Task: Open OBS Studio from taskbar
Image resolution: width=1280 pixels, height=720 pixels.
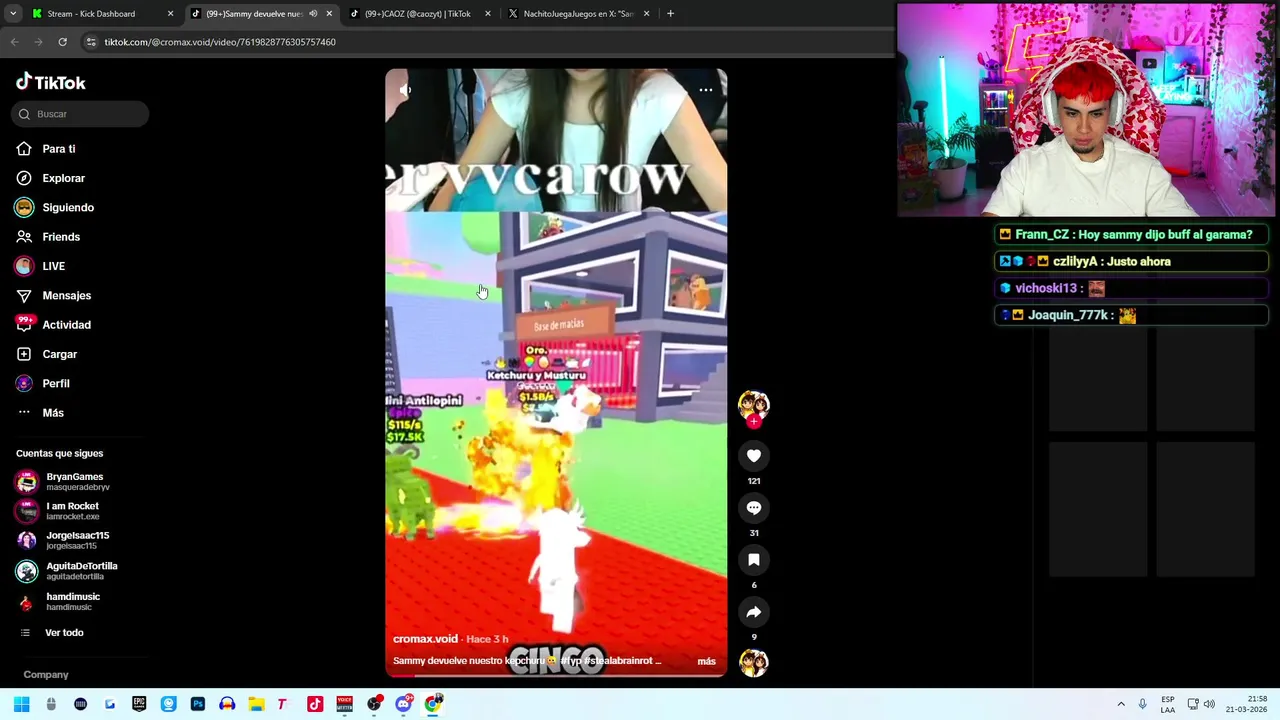Action: pos(374,704)
